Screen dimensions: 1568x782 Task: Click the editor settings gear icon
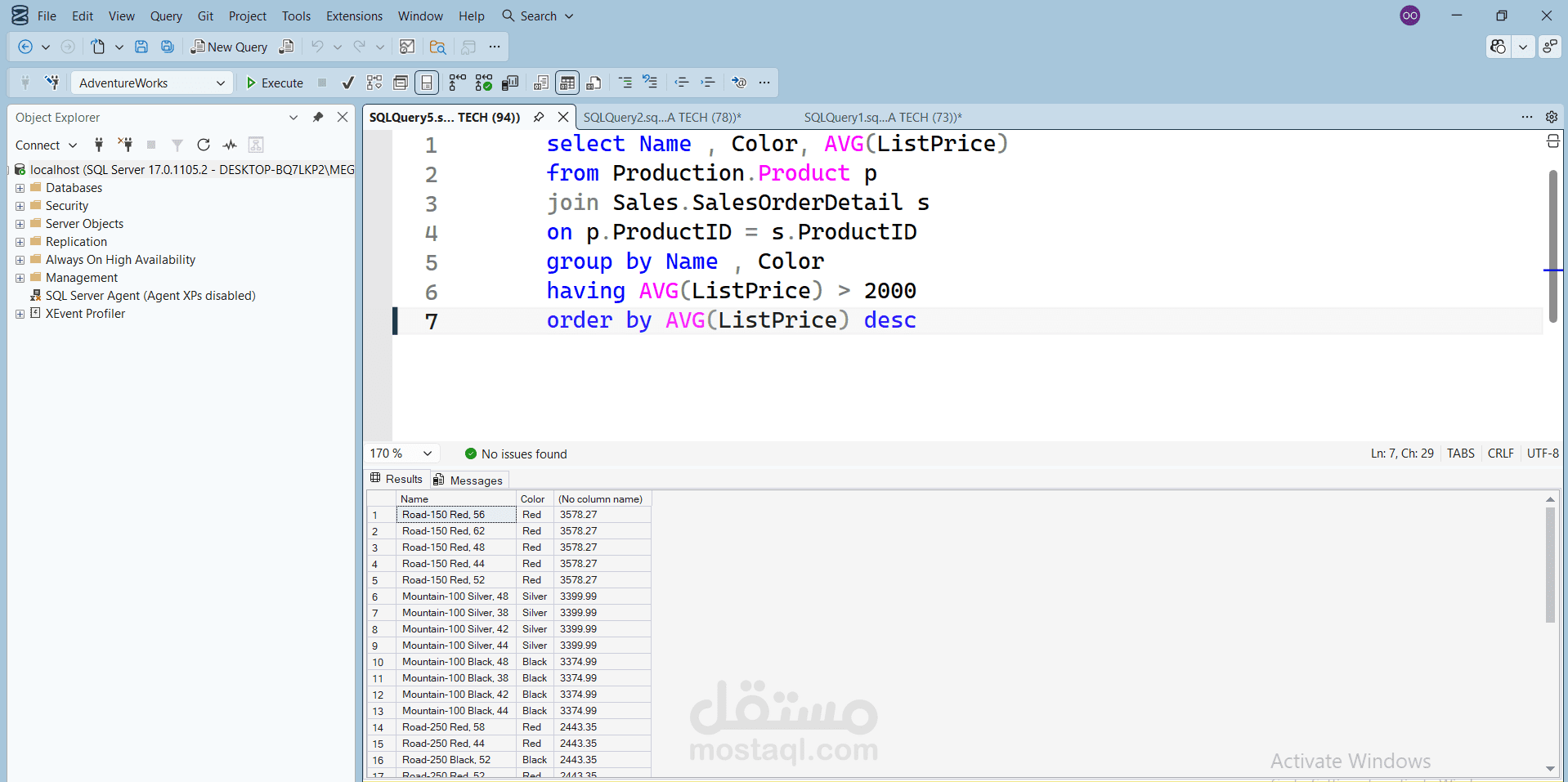[1552, 117]
